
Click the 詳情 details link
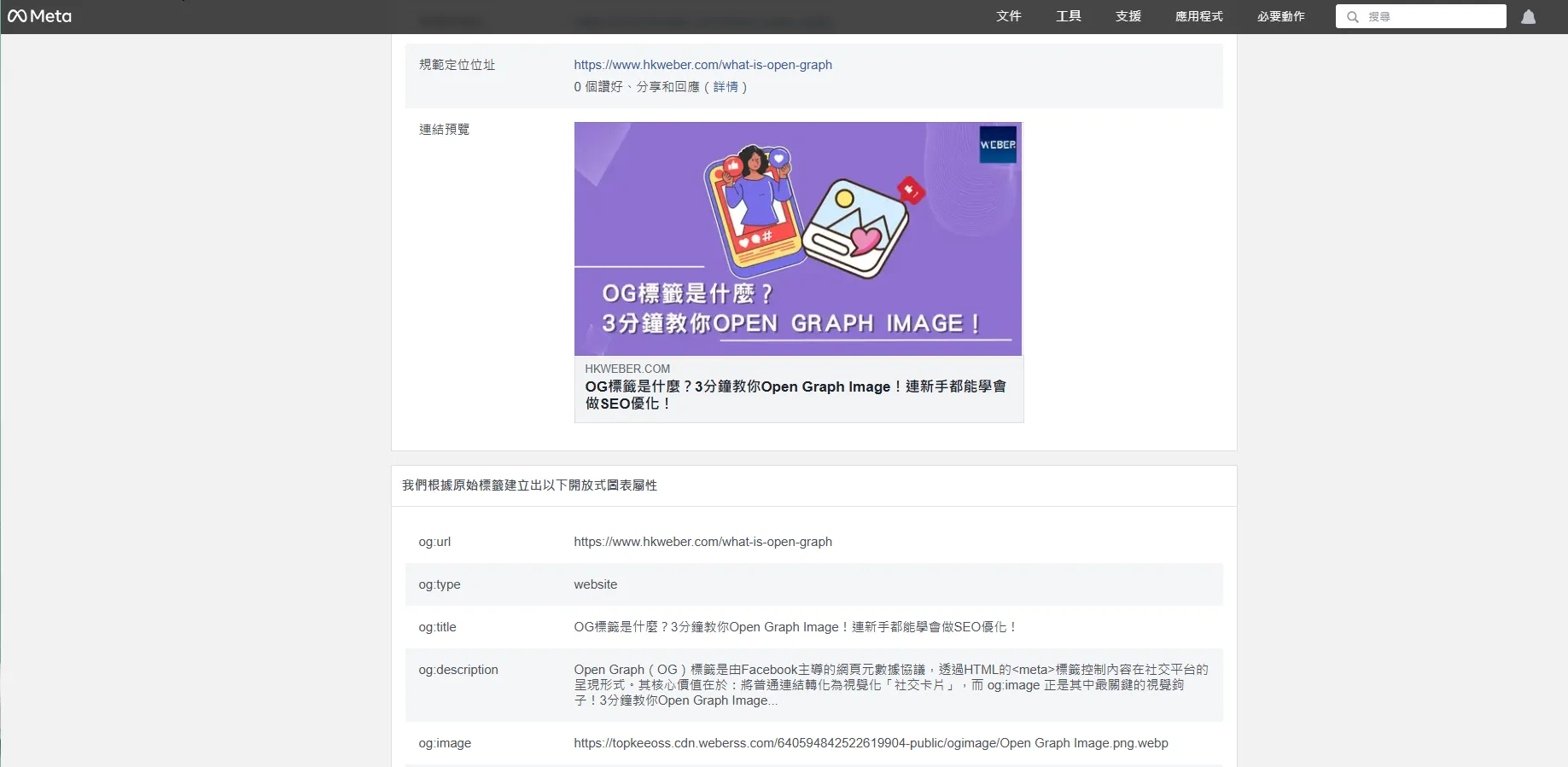[x=726, y=87]
